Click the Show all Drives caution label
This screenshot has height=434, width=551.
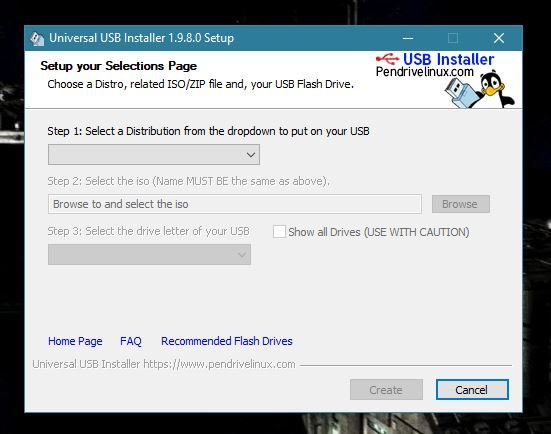(x=379, y=232)
